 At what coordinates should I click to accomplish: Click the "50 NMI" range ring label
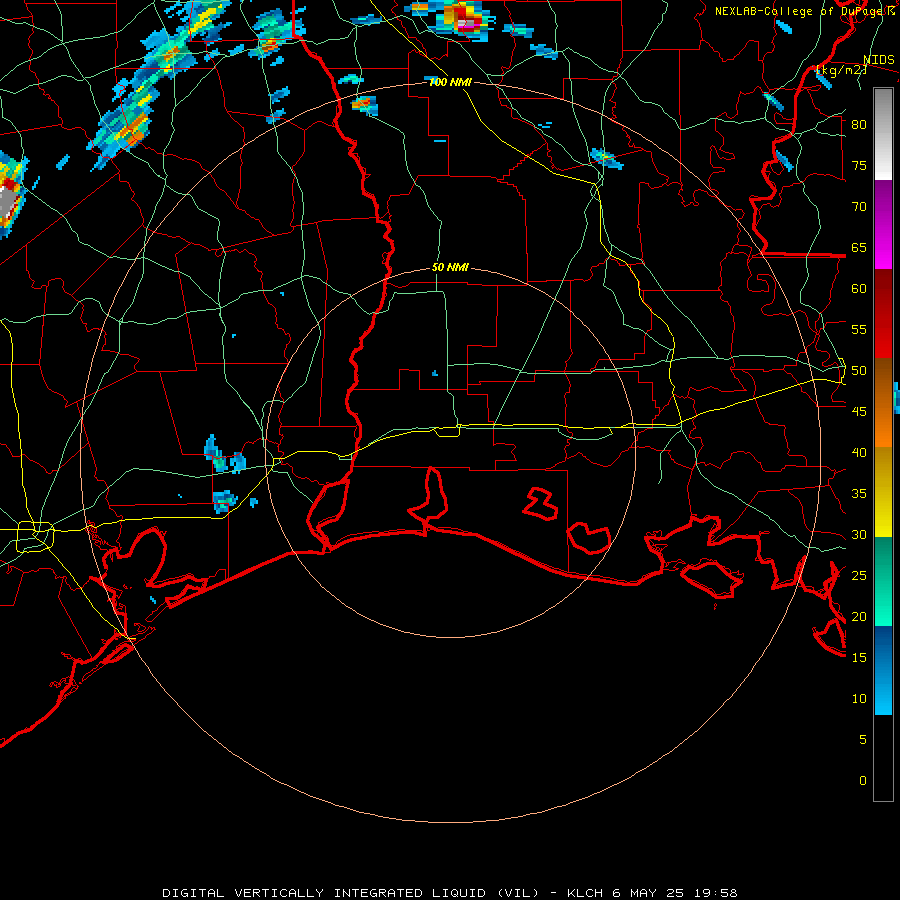[450, 267]
